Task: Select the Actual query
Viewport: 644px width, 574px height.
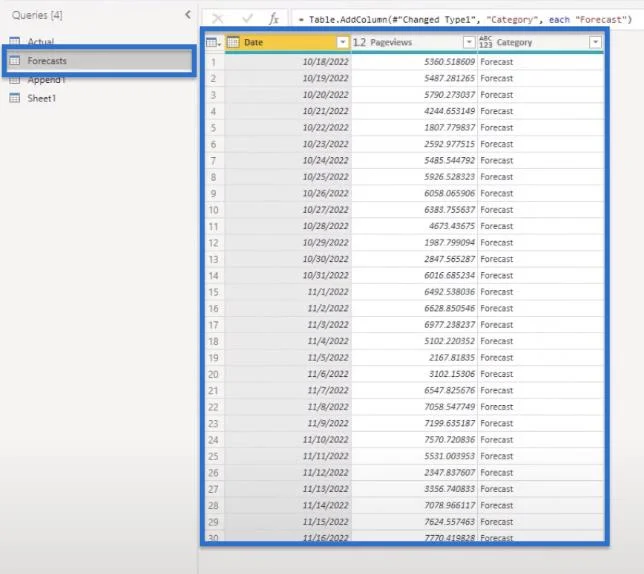Action: (41, 41)
